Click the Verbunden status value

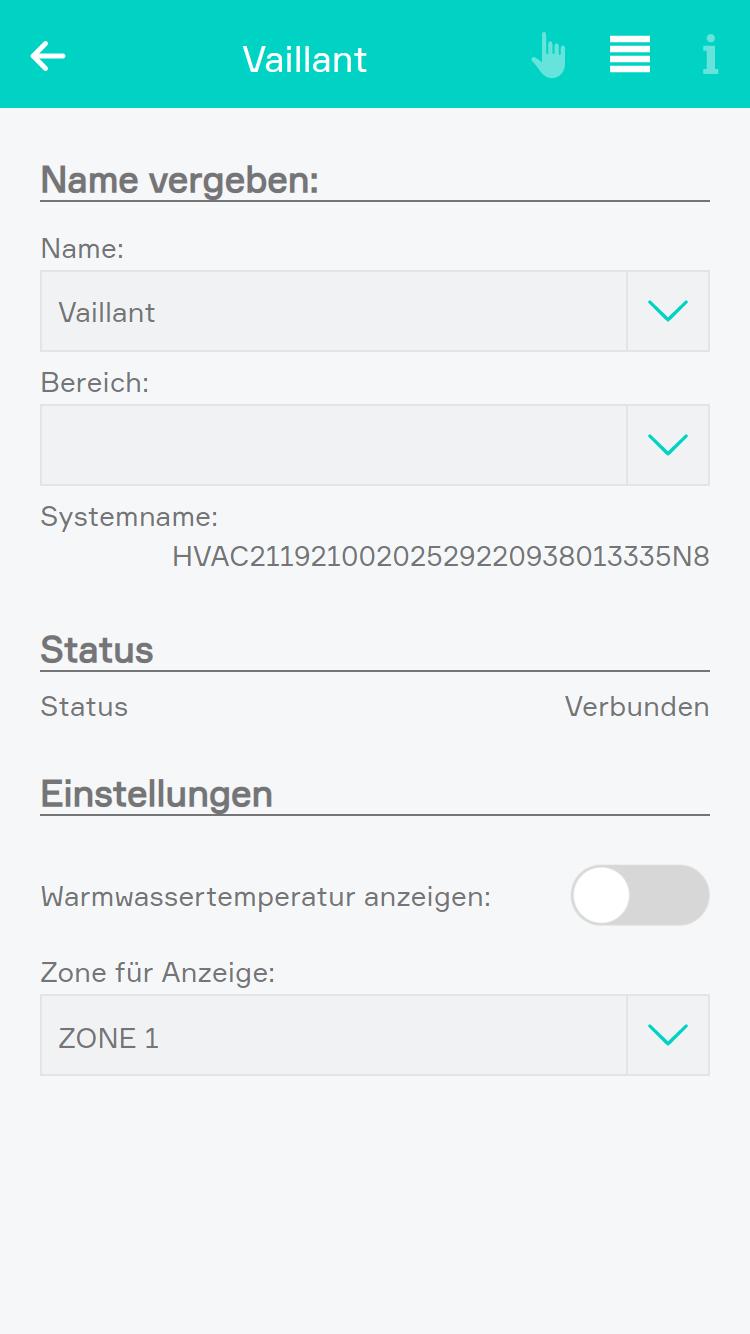637,707
